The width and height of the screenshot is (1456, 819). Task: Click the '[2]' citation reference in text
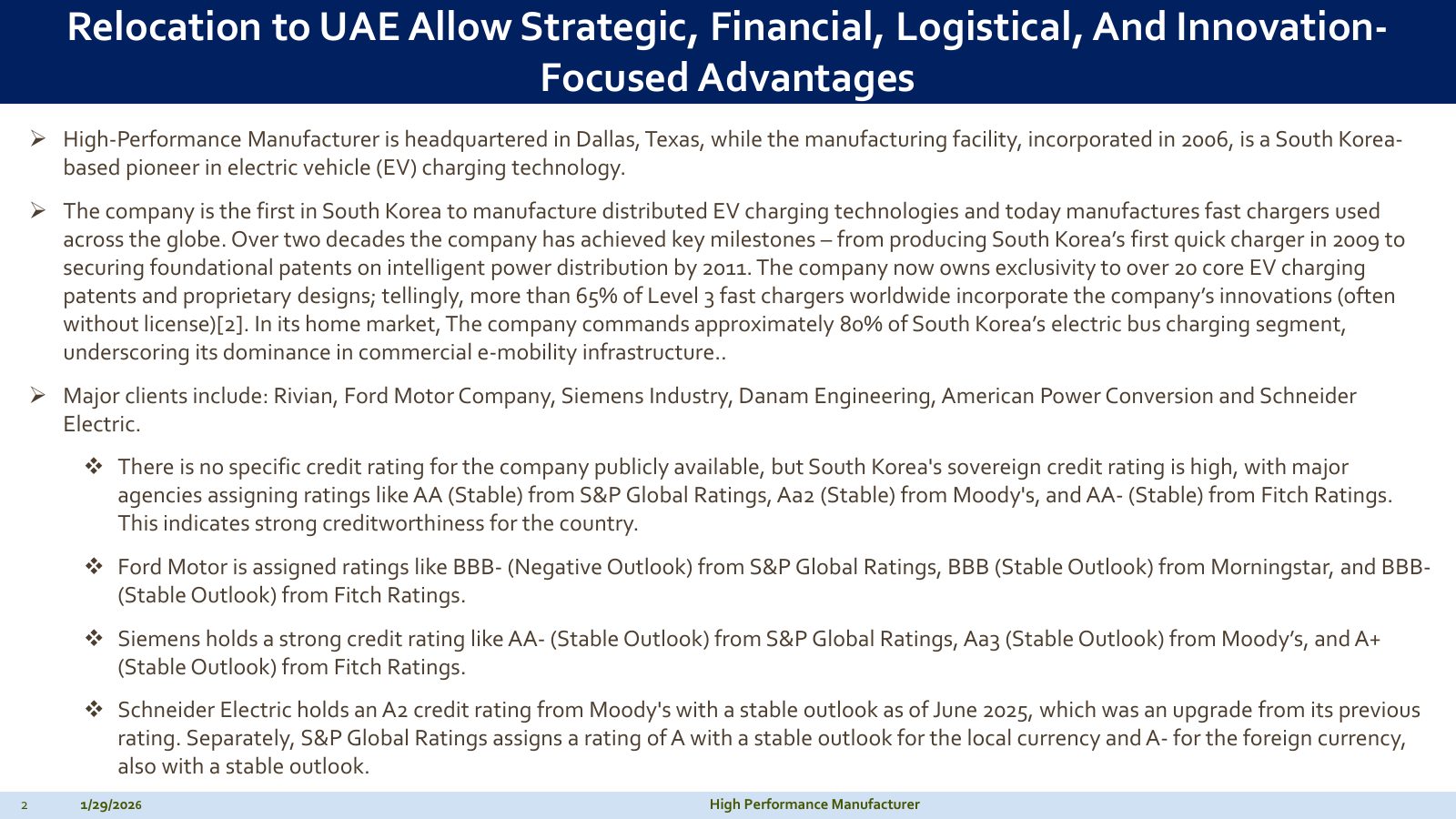pos(230,324)
